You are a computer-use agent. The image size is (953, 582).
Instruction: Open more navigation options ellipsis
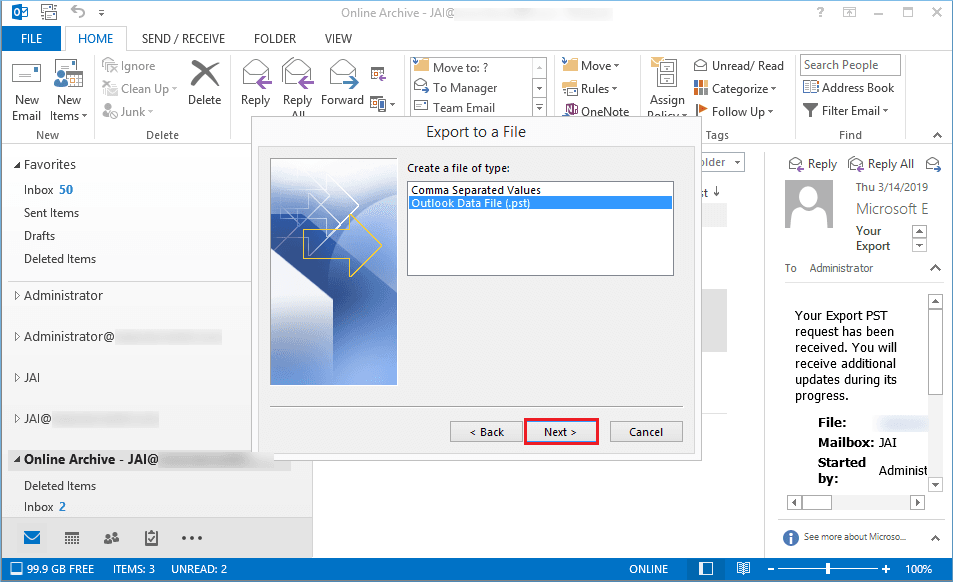pos(191,538)
